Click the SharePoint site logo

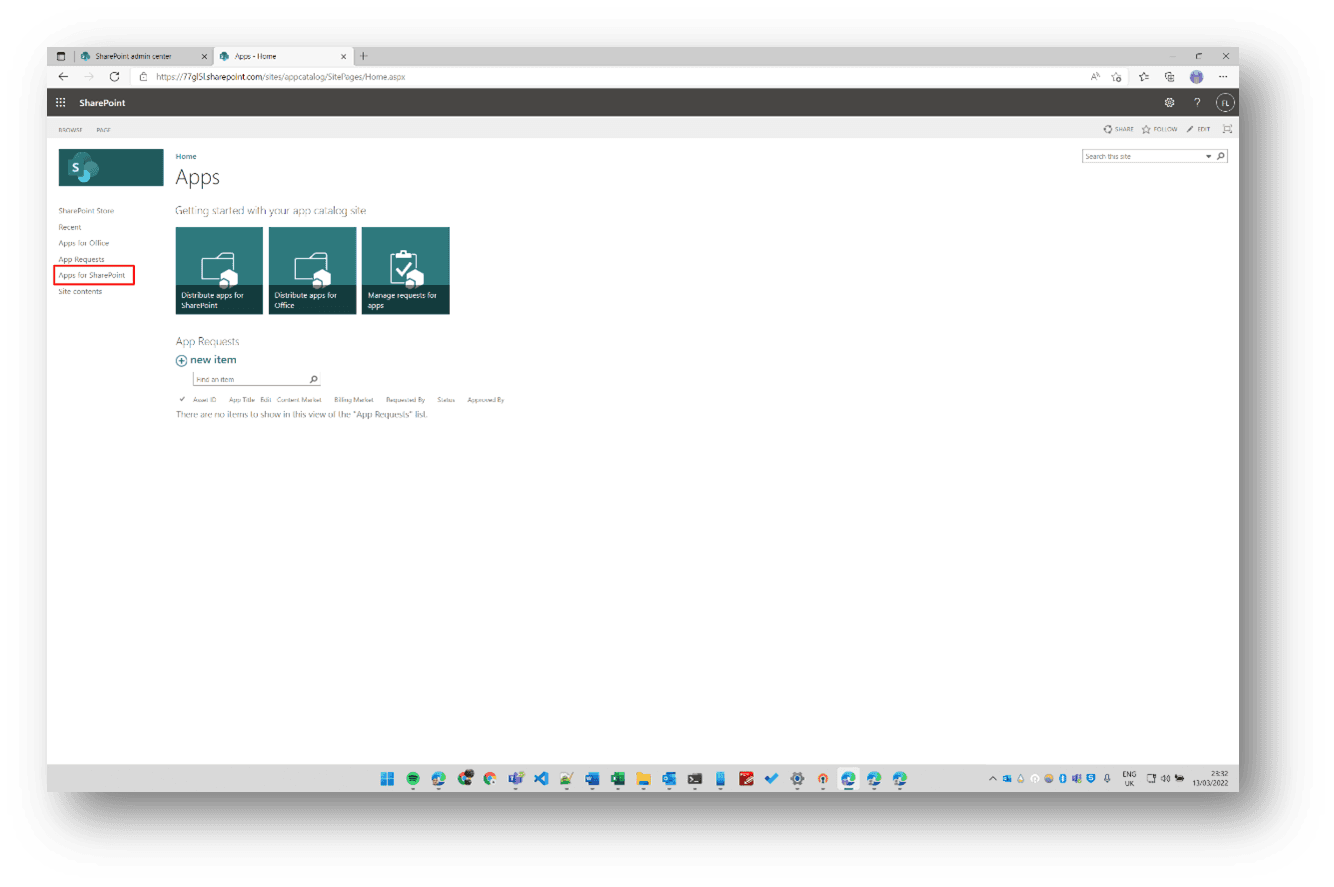pos(111,167)
